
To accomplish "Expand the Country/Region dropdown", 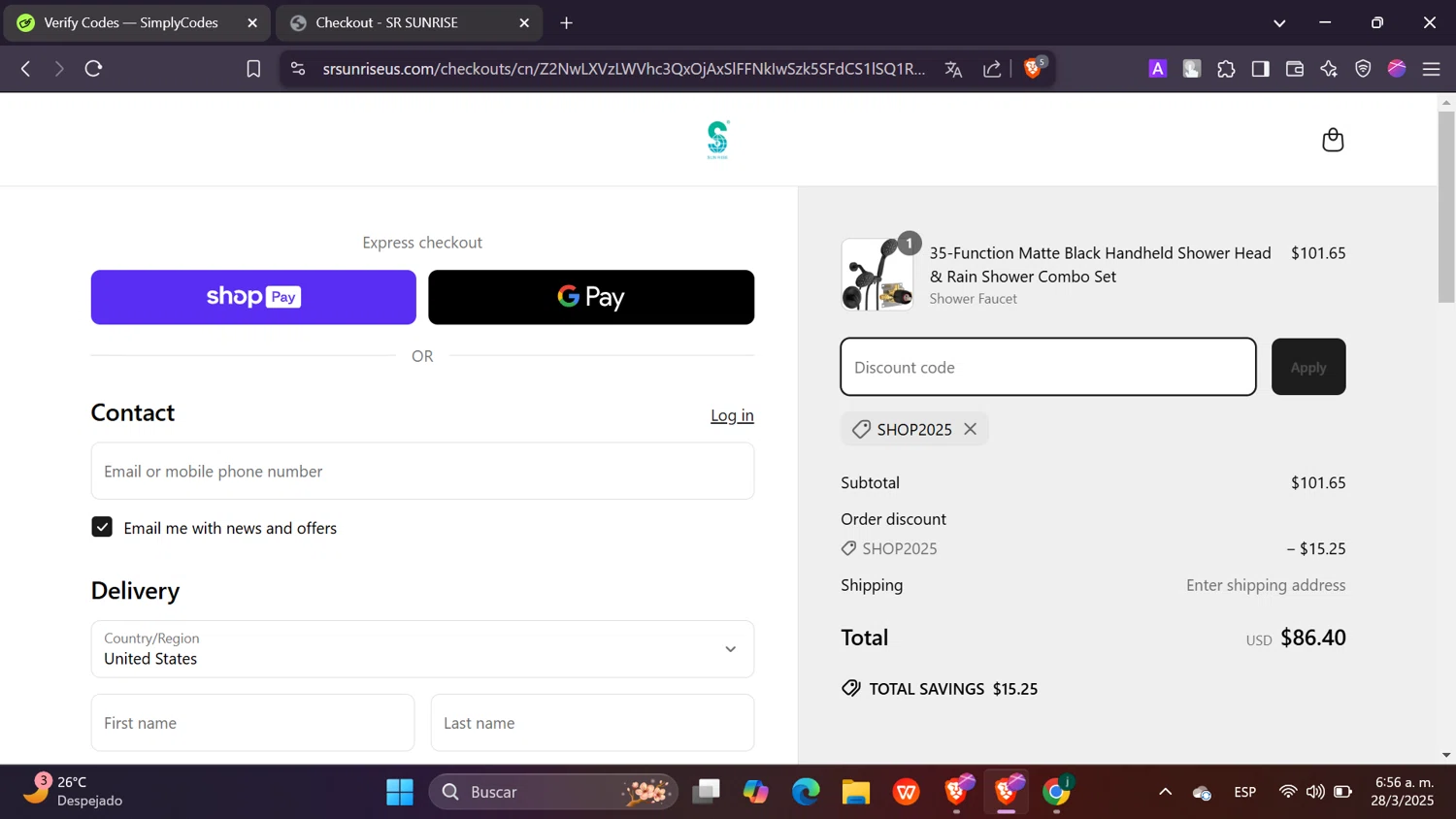I will 422,649.
